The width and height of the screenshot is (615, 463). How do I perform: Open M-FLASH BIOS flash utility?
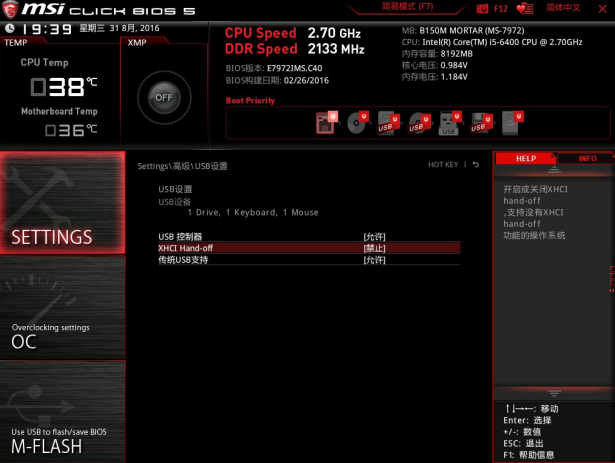point(63,412)
